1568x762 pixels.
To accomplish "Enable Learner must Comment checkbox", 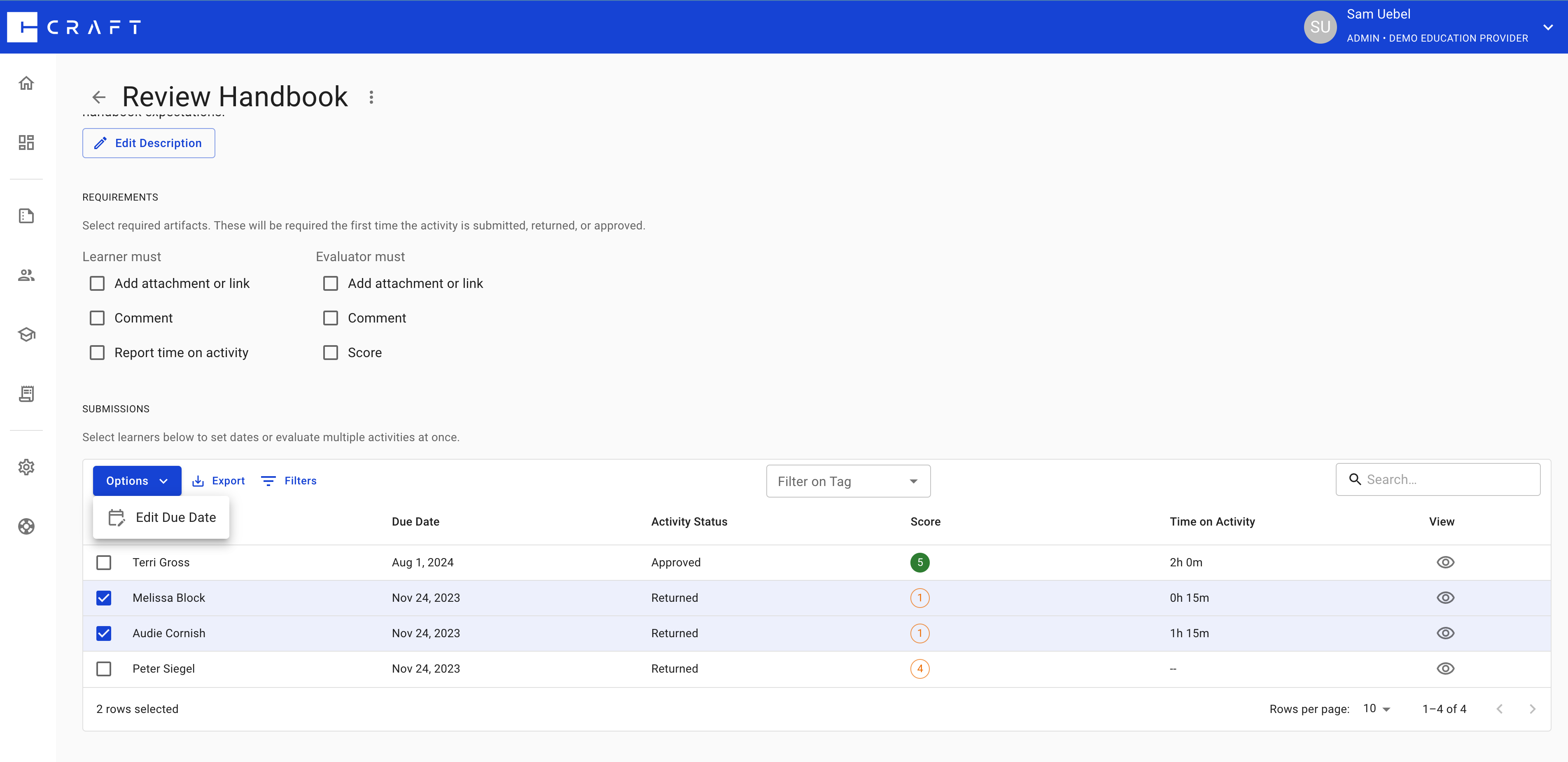I will pos(98,317).
